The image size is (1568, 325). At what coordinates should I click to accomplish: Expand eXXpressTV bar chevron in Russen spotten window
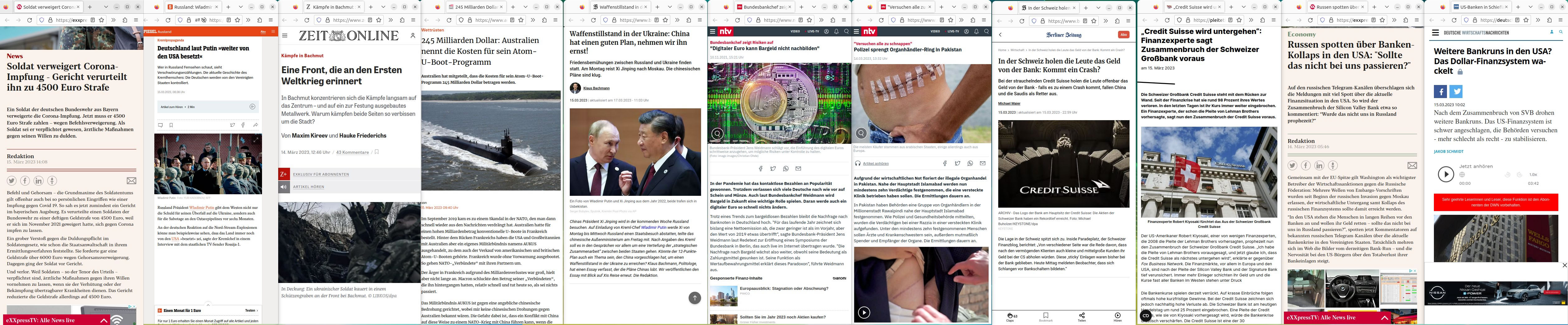[1385, 317]
